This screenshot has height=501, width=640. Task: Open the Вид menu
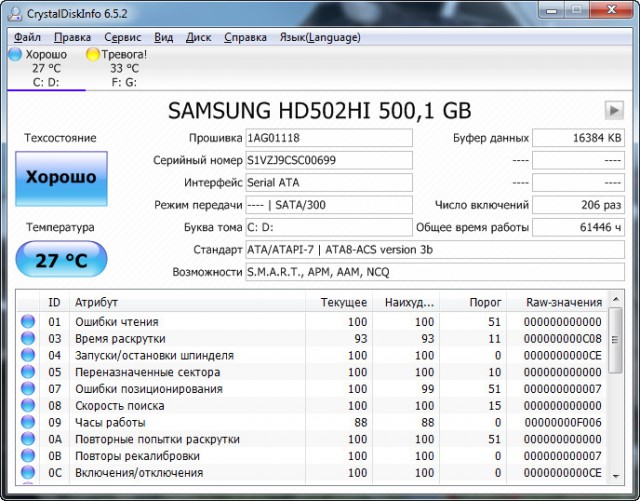(x=164, y=38)
